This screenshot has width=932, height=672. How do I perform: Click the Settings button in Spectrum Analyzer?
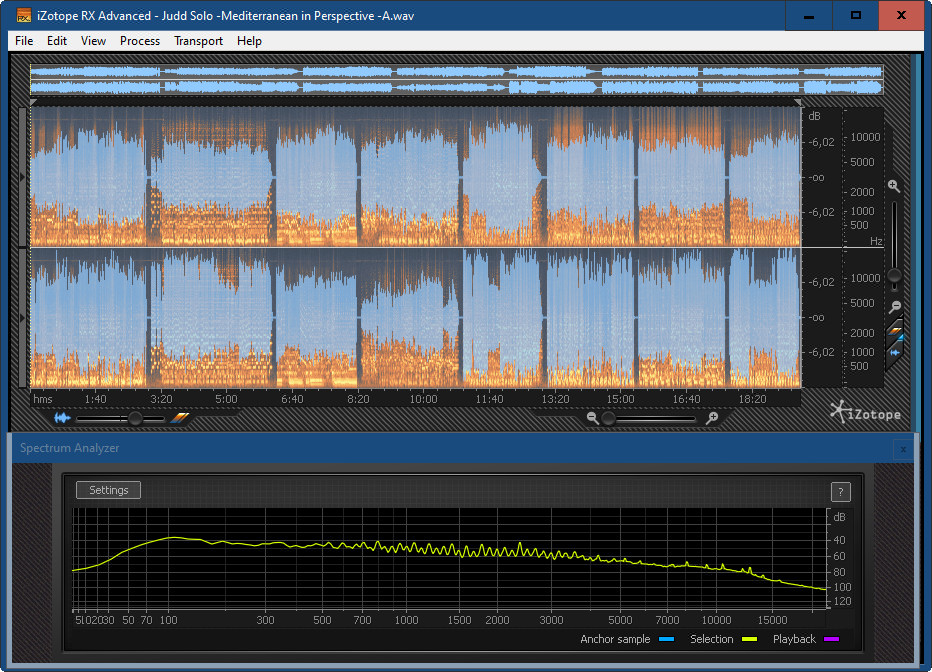tap(109, 490)
